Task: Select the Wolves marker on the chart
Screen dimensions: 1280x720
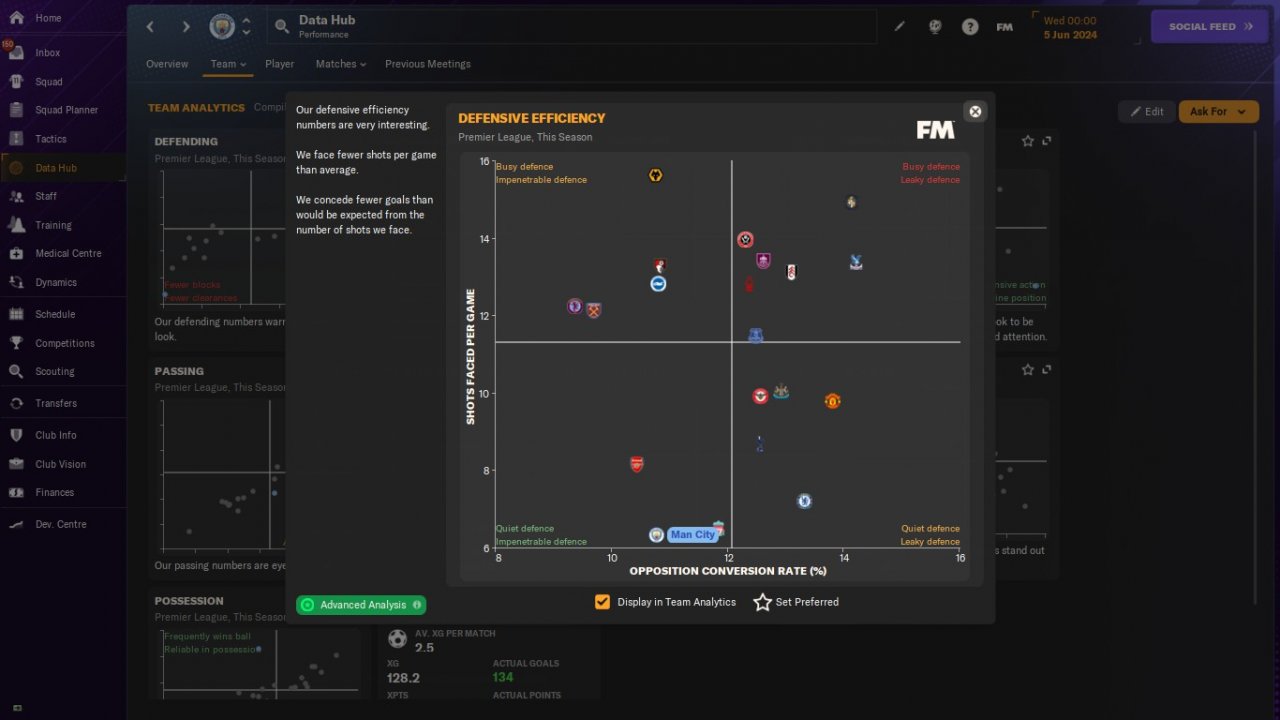Action: point(655,176)
